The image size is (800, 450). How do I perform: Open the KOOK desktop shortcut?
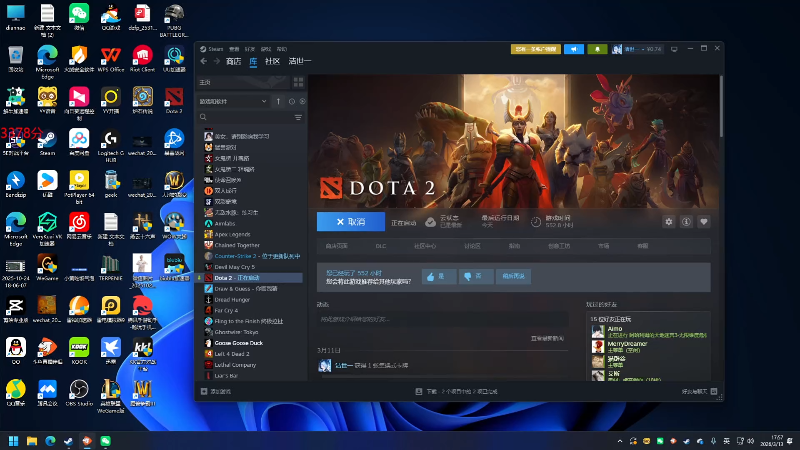click(79, 351)
